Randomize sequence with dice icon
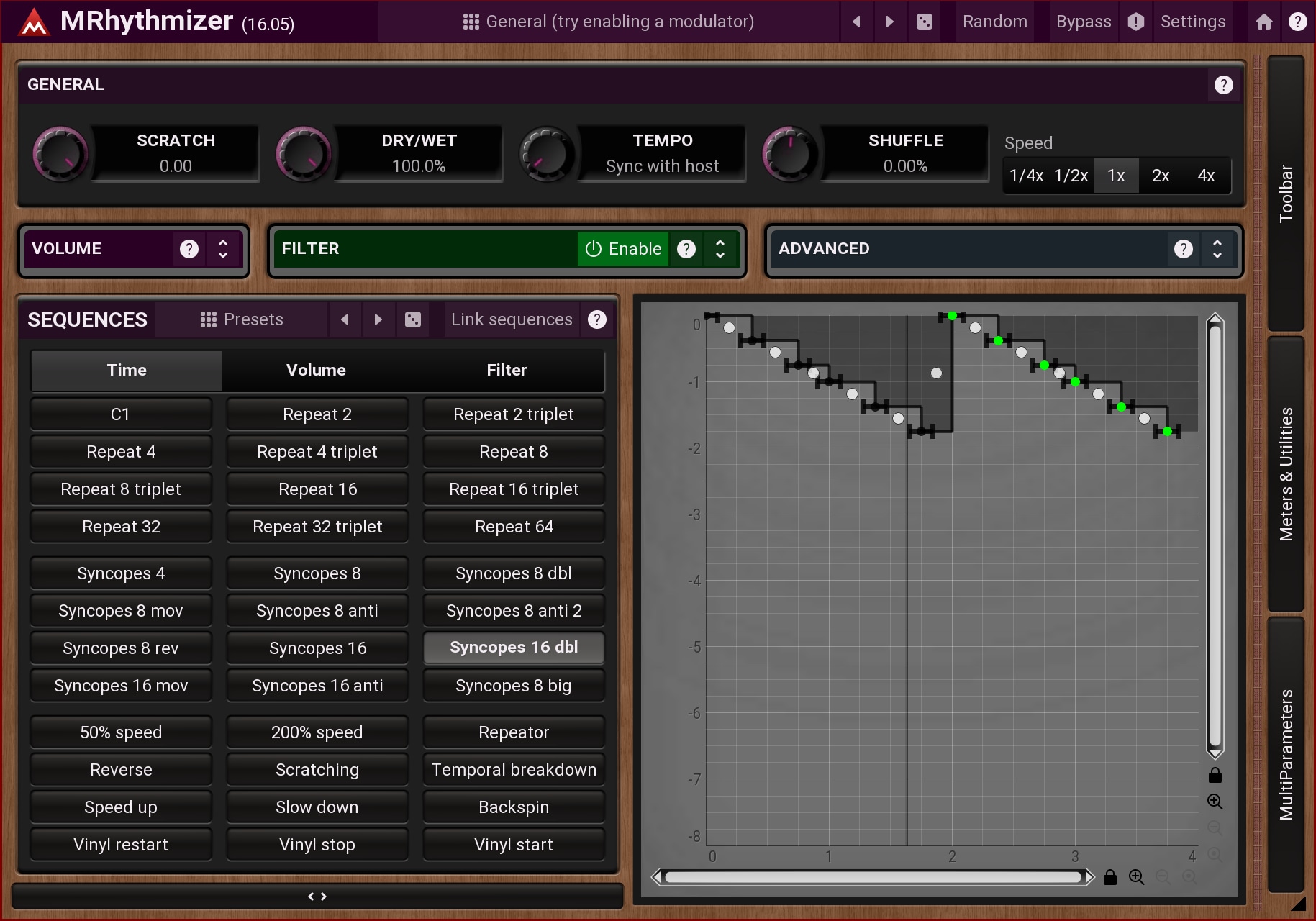The height and width of the screenshot is (921, 1316). [x=413, y=319]
